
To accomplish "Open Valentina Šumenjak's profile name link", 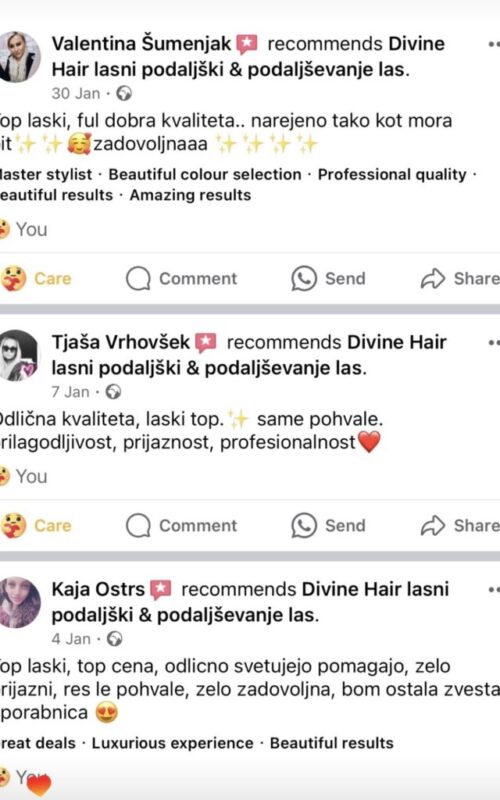I will 141,44.
